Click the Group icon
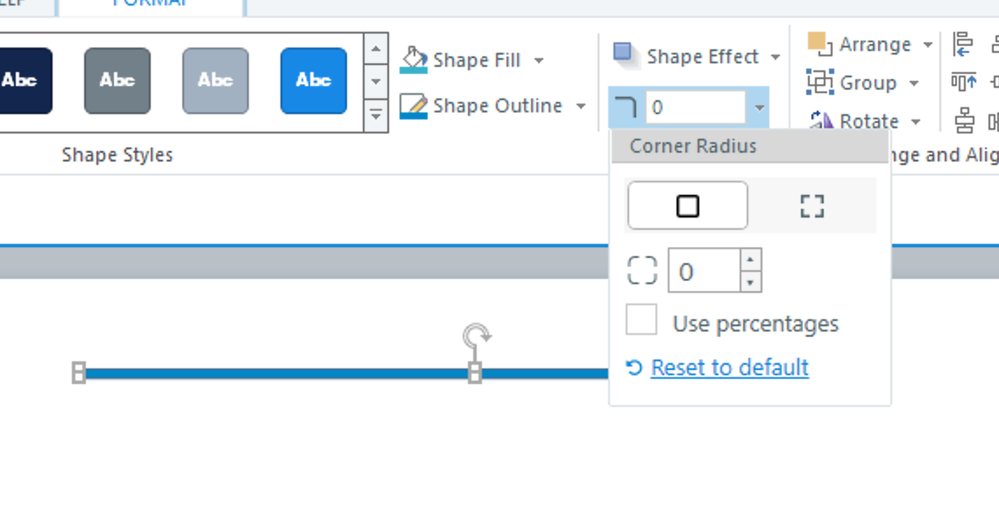 click(819, 82)
